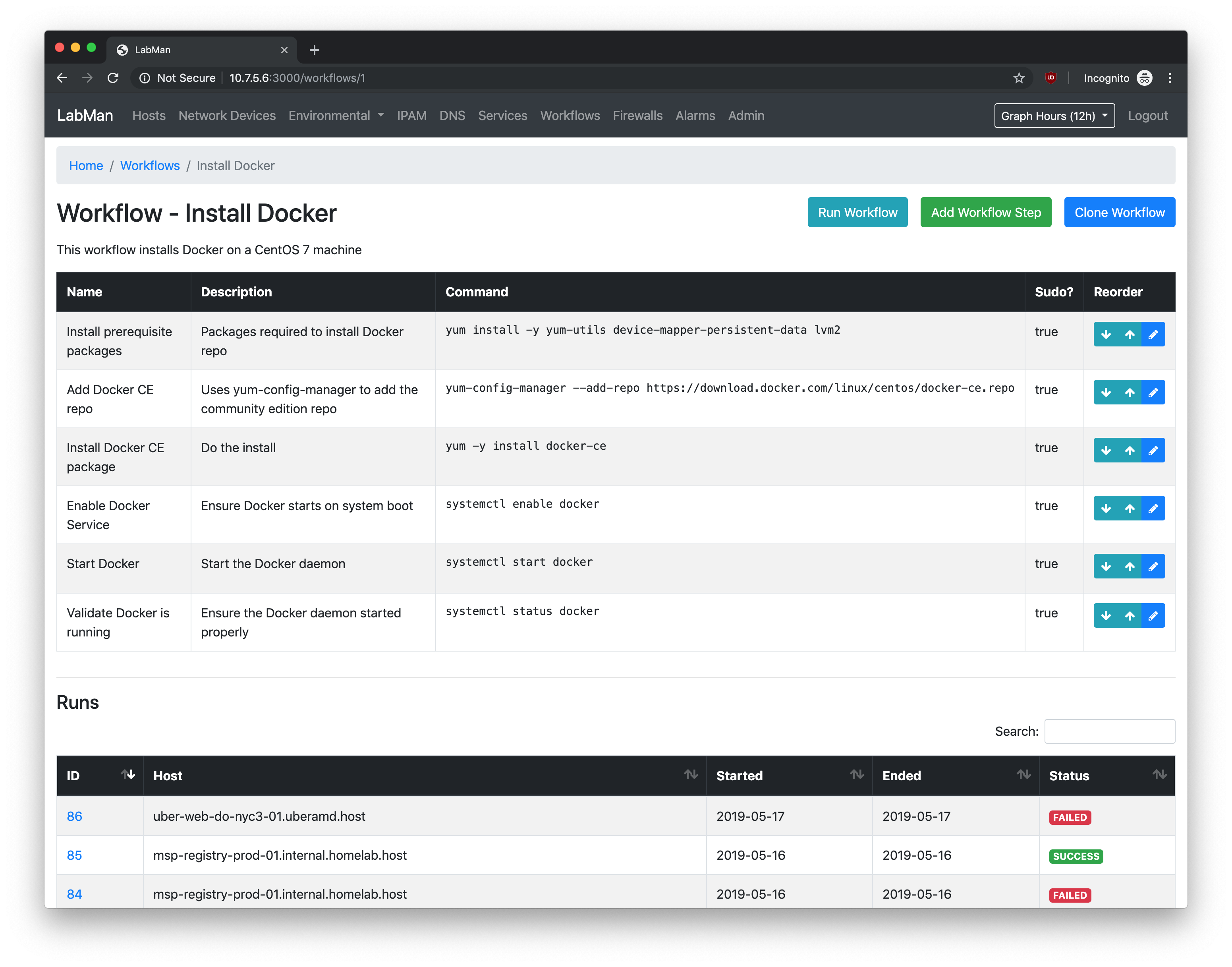Move 'Start Docker' step up

pyautogui.click(x=1129, y=567)
